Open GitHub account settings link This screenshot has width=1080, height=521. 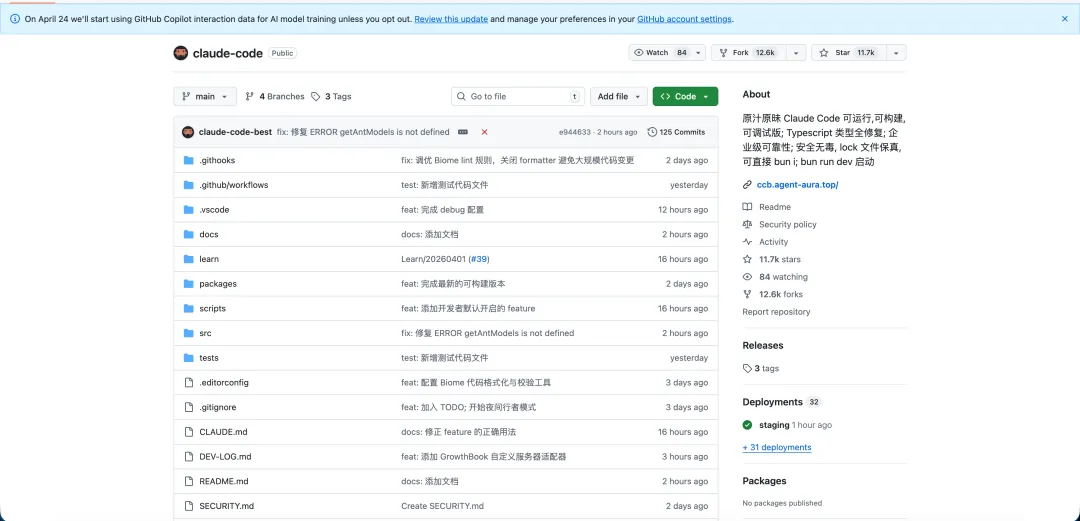pos(685,19)
